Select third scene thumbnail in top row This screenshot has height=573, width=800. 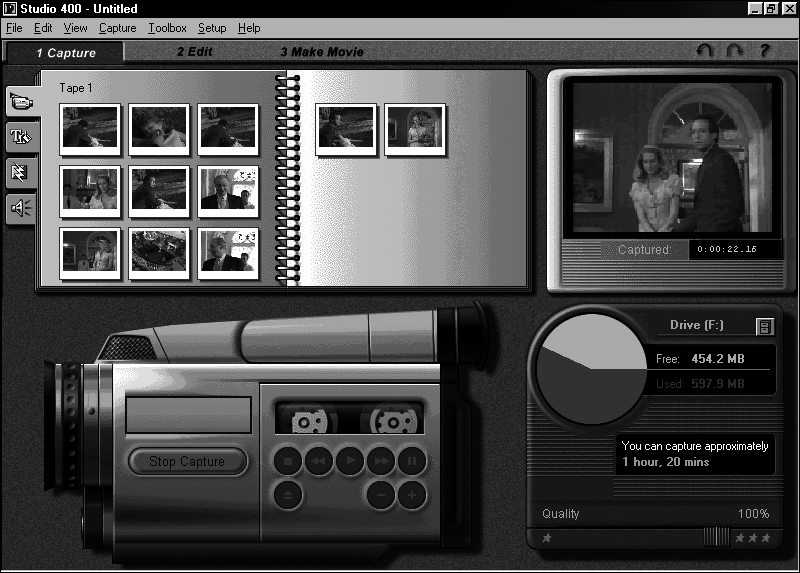(x=228, y=130)
